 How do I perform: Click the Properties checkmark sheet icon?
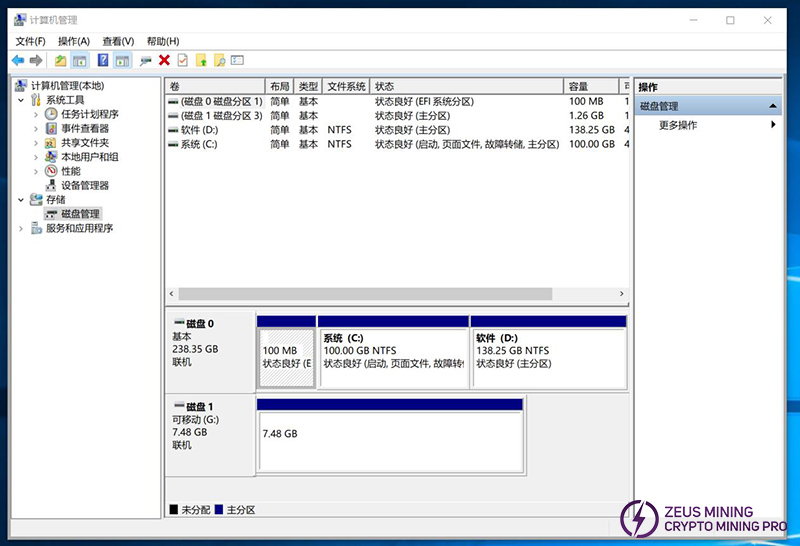click(x=182, y=60)
